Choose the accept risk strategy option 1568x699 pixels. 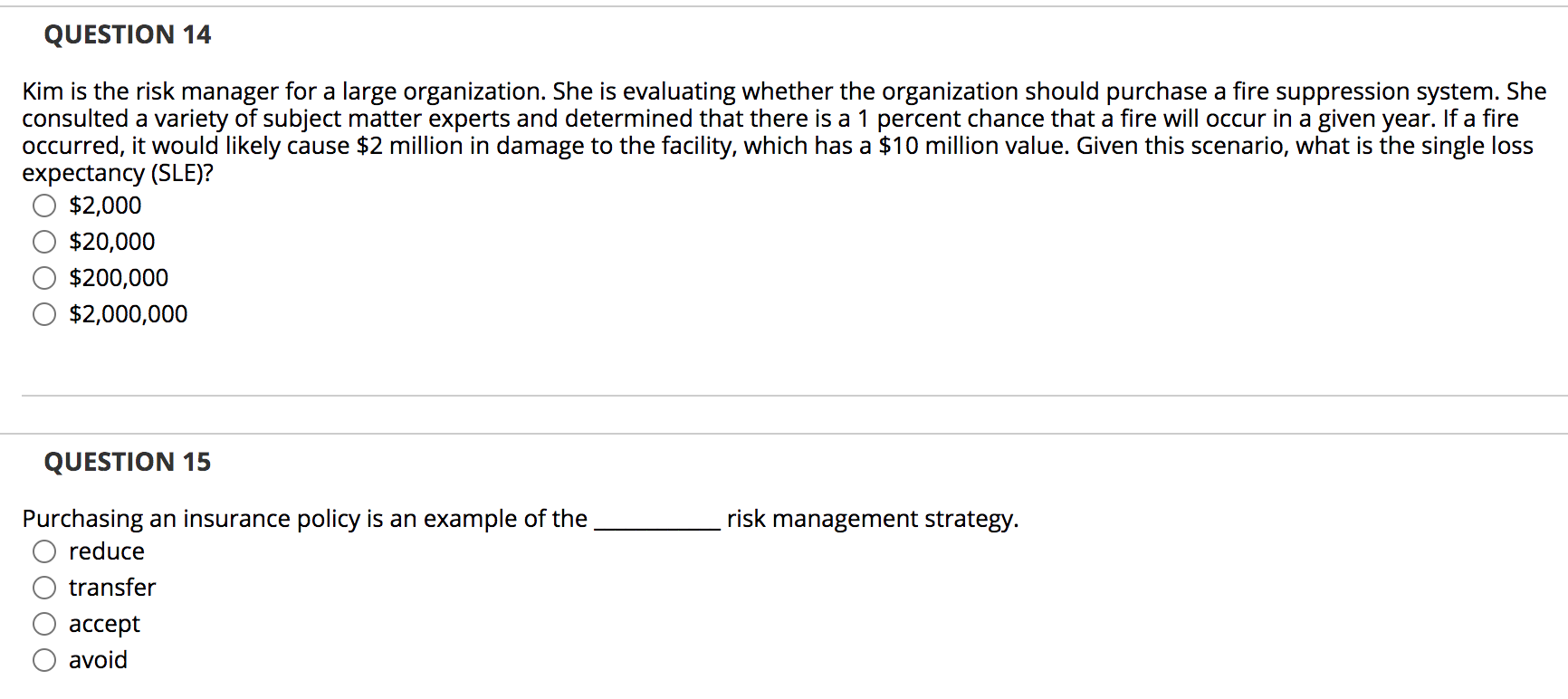tap(104, 624)
